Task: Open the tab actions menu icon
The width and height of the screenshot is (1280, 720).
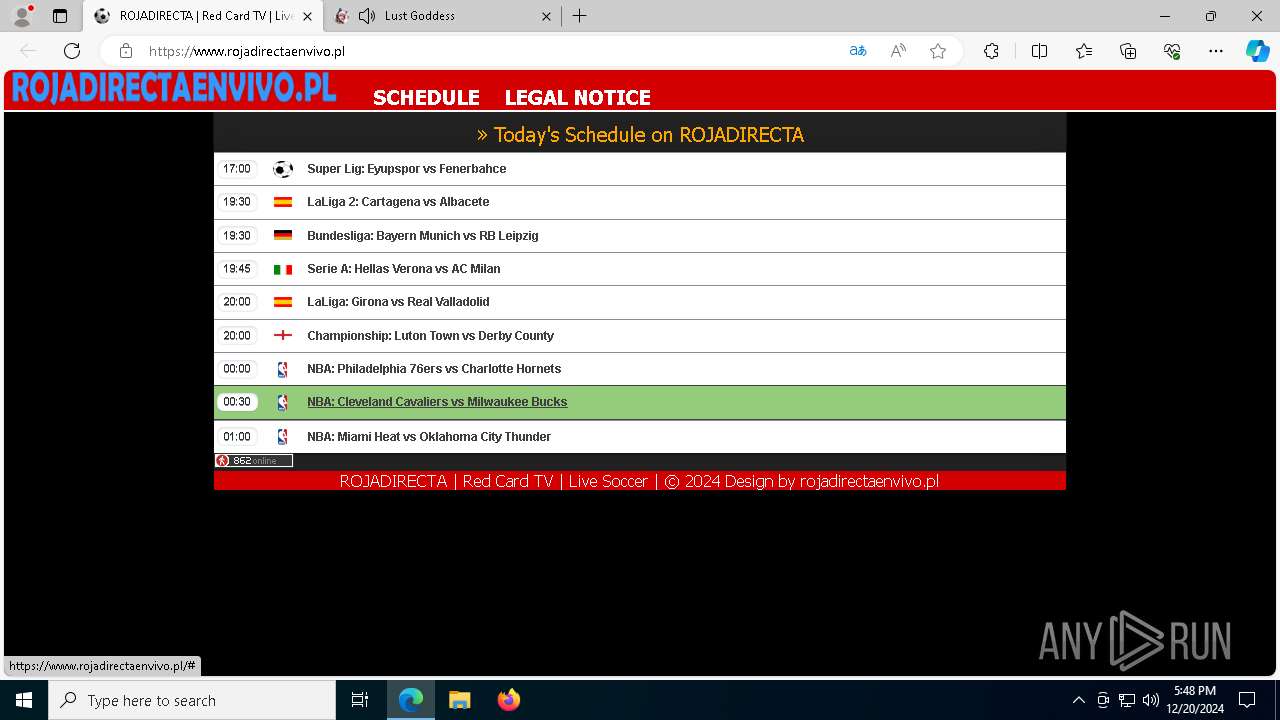Action: point(60,16)
